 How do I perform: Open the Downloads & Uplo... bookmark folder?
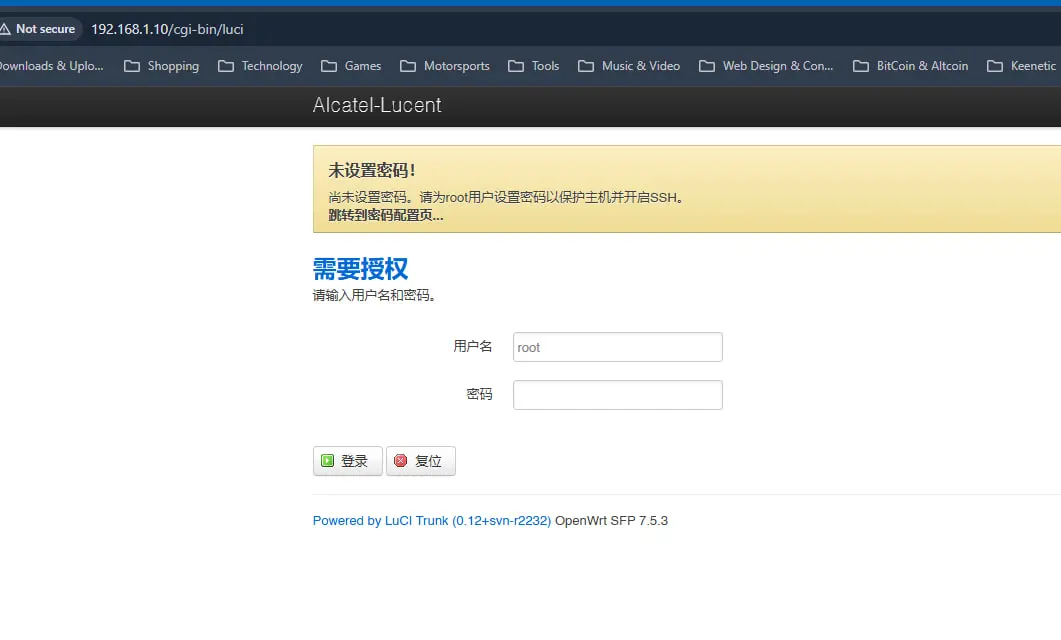coord(51,66)
